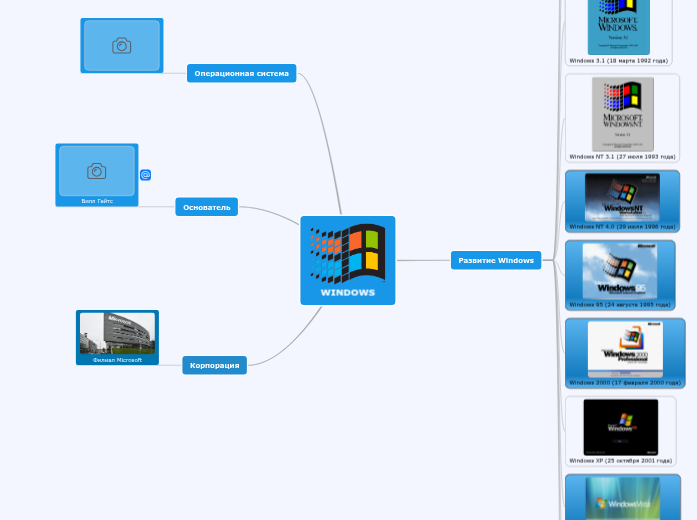The height and width of the screenshot is (520, 697).
Task: Click the Билл Гейтс caption text
Action: click(96, 201)
